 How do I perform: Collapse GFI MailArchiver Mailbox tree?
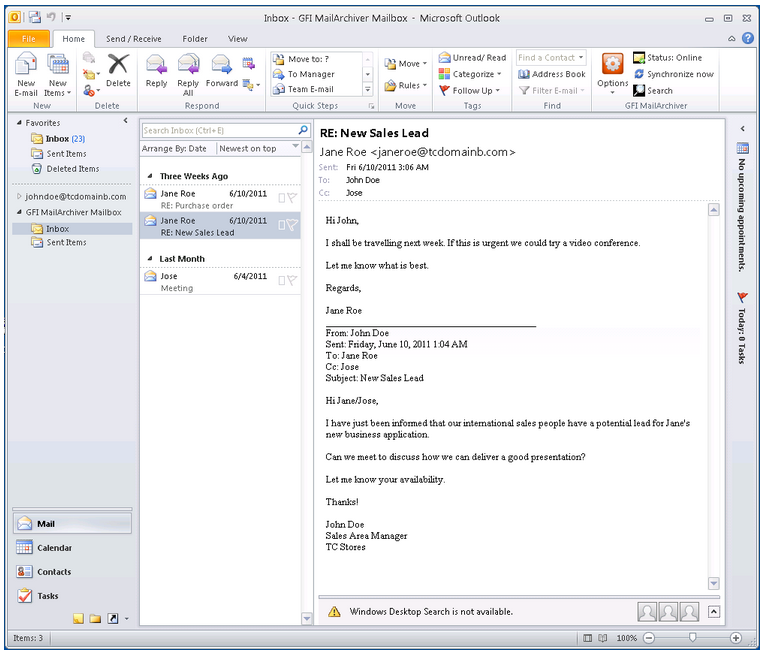19,212
